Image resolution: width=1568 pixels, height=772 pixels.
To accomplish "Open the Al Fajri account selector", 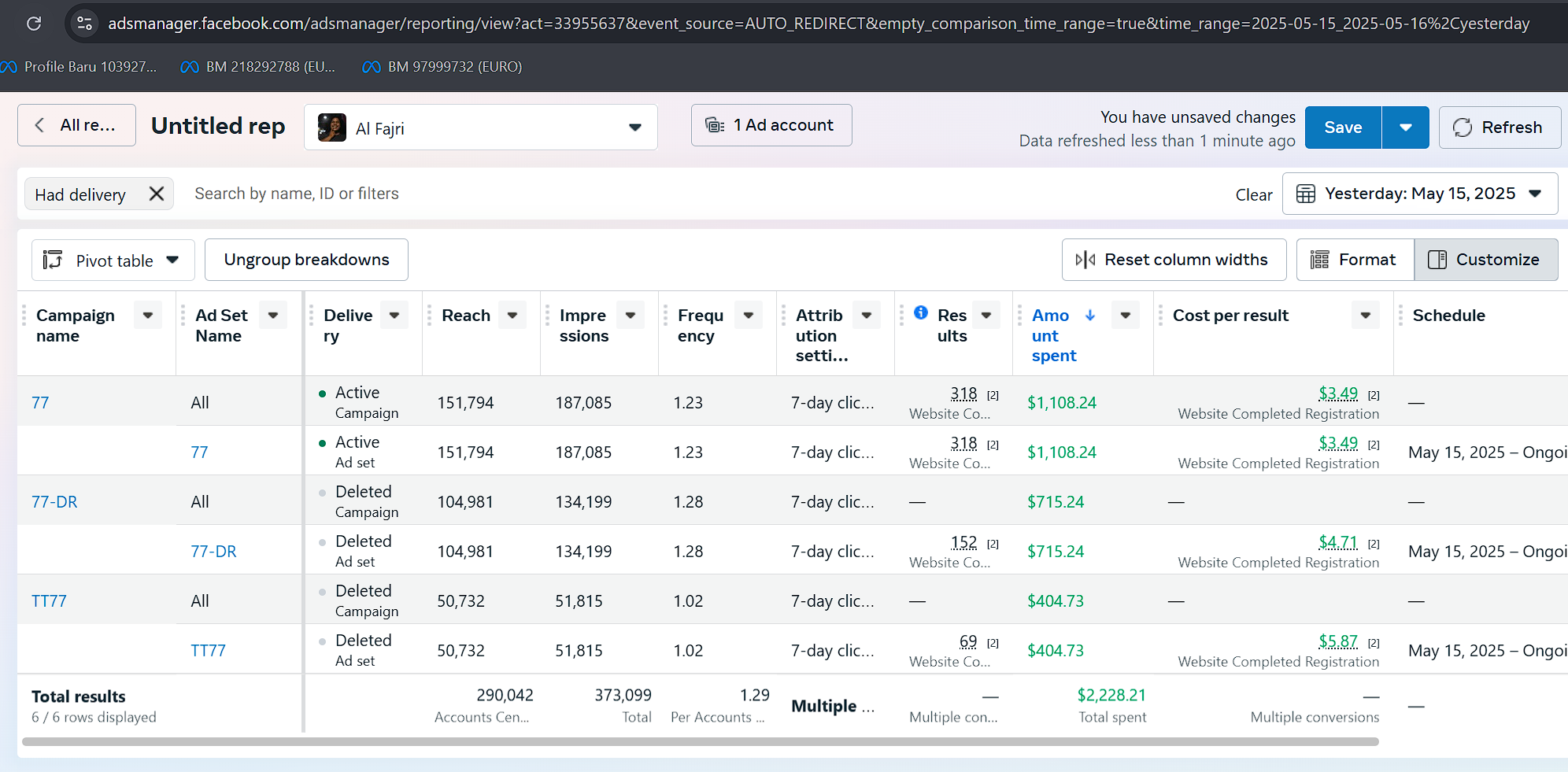I will click(480, 127).
